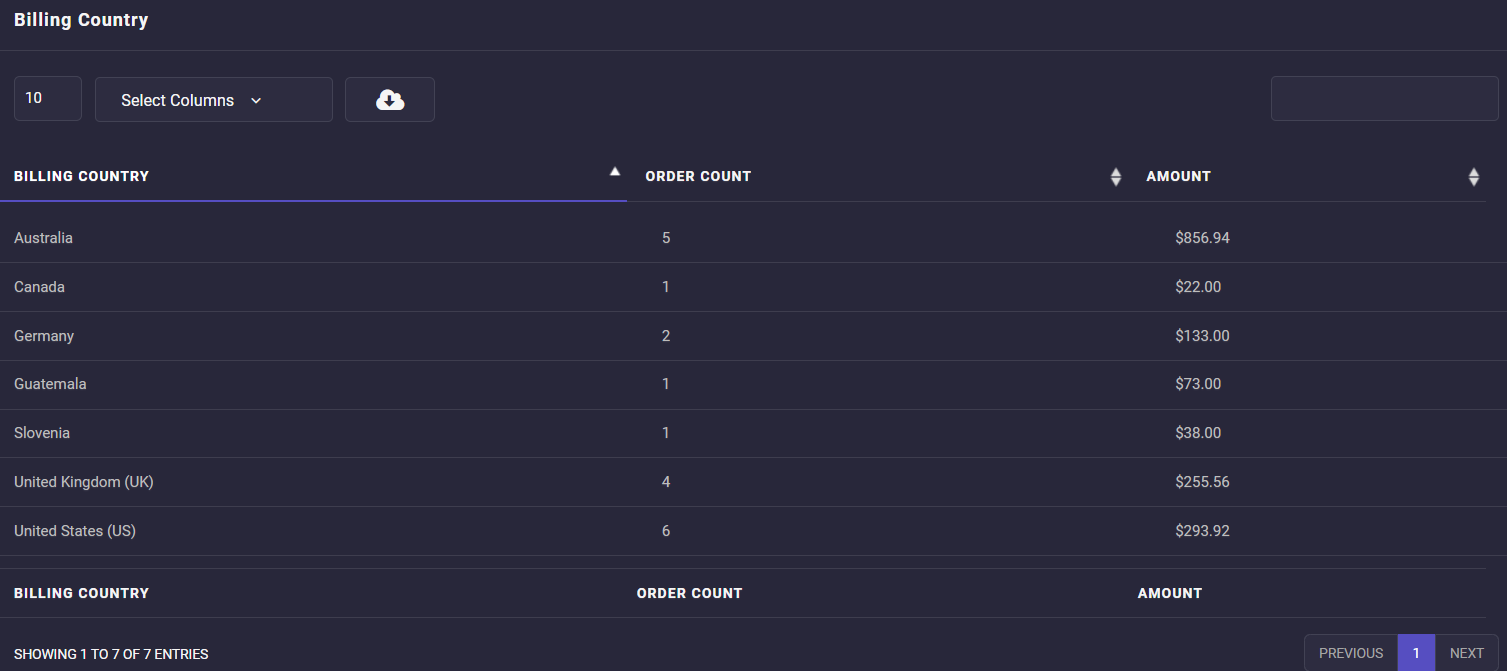Click the entries-per-page field showing 10

[48, 99]
